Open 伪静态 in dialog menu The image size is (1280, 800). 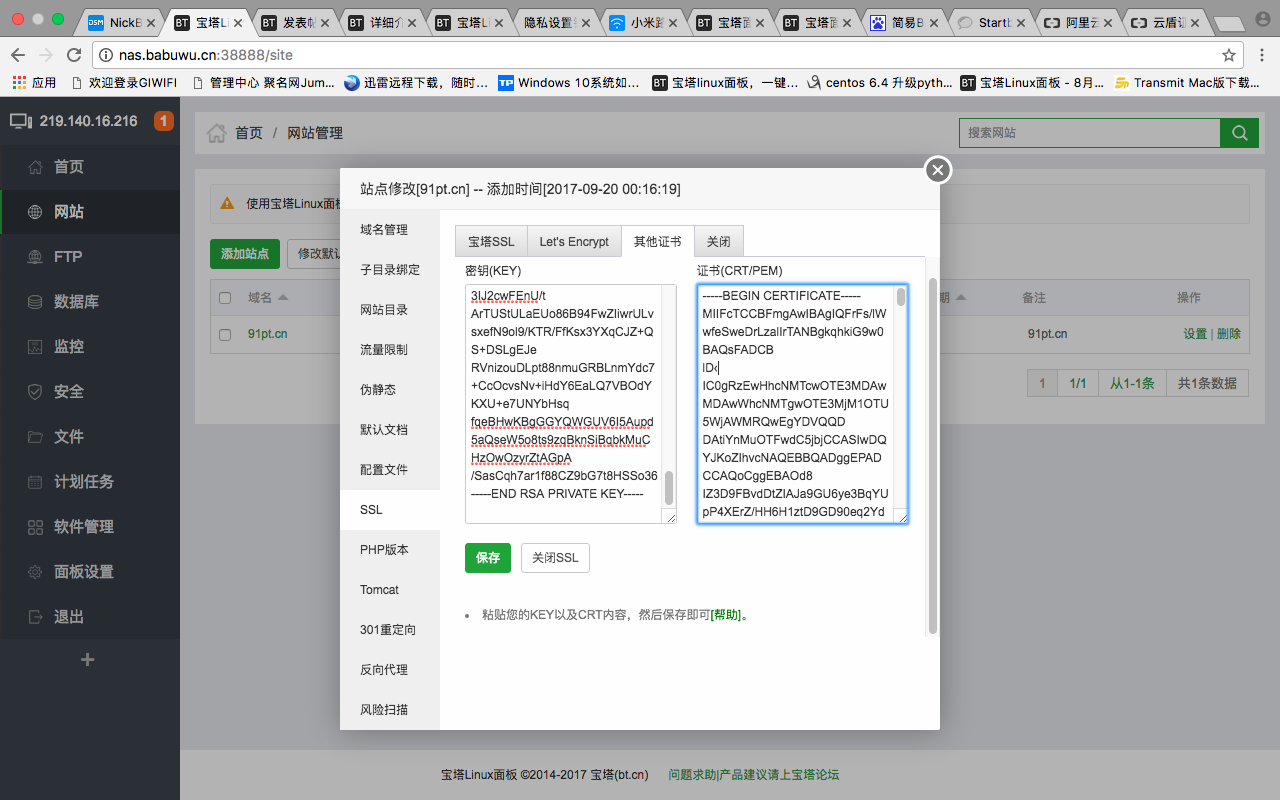coord(390,390)
